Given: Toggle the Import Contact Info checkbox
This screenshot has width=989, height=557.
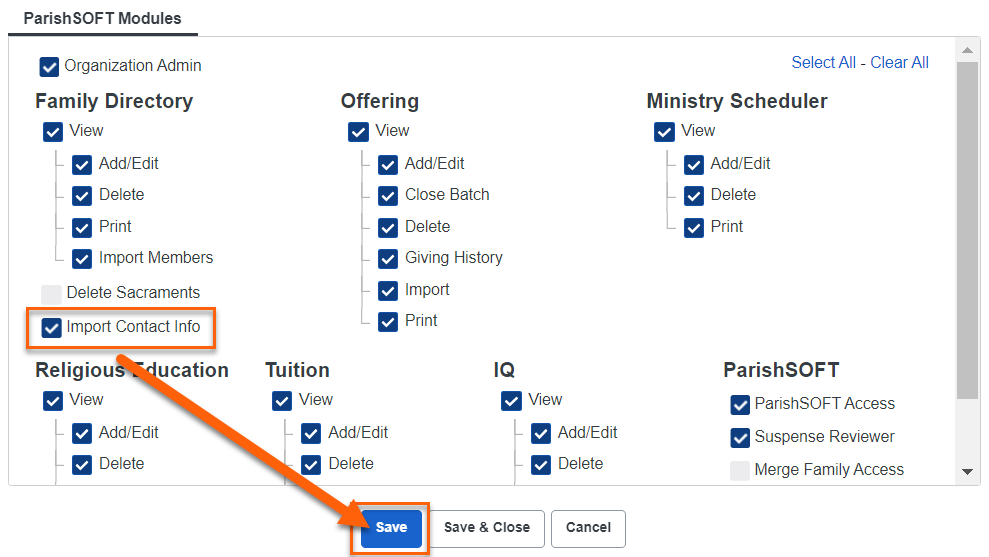Looking at the screenshot, I should pyautogui.click(x=51, y=327).
